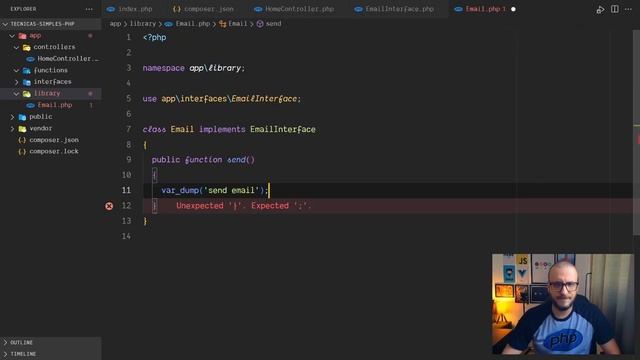Click breadcrumb segment 'library'

coord(143,24)
